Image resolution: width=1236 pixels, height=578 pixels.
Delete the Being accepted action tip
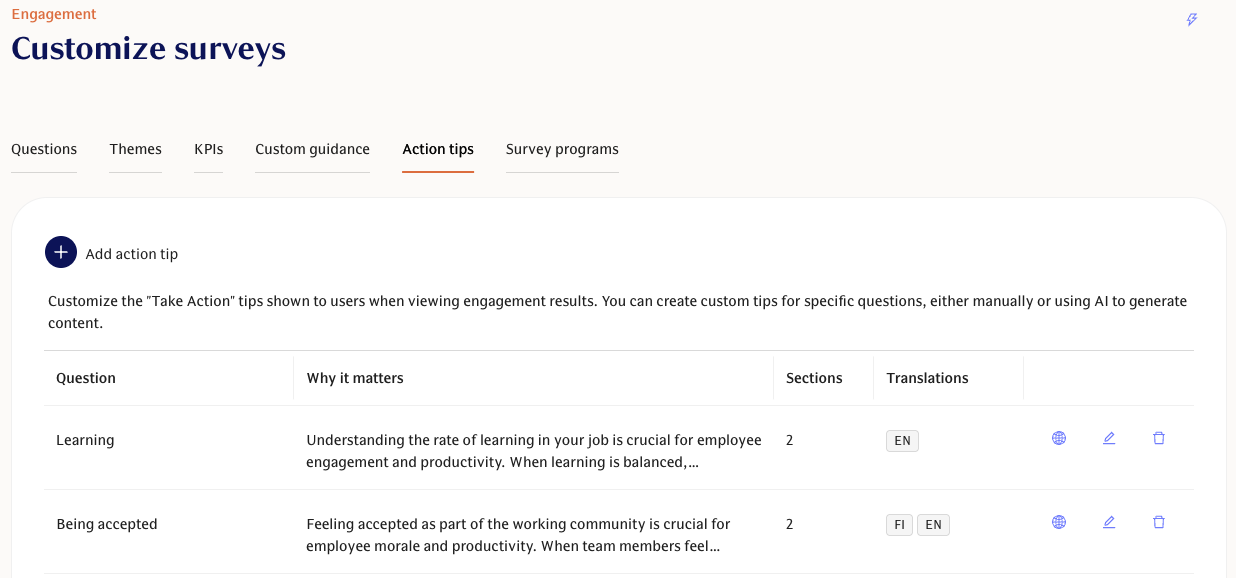(1159, 522)
